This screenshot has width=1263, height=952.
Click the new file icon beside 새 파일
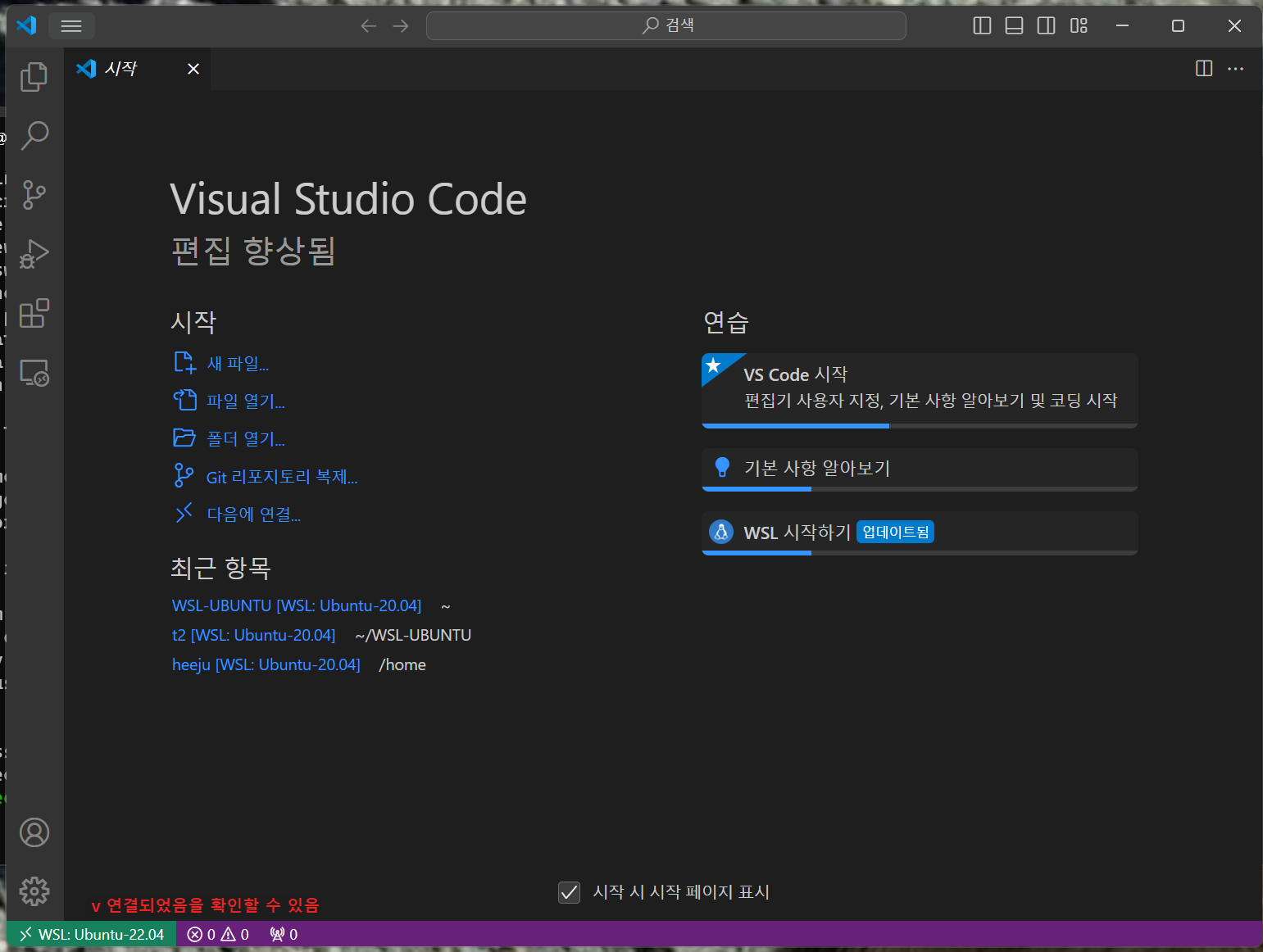pyautogui.click(x=184, y=362)
